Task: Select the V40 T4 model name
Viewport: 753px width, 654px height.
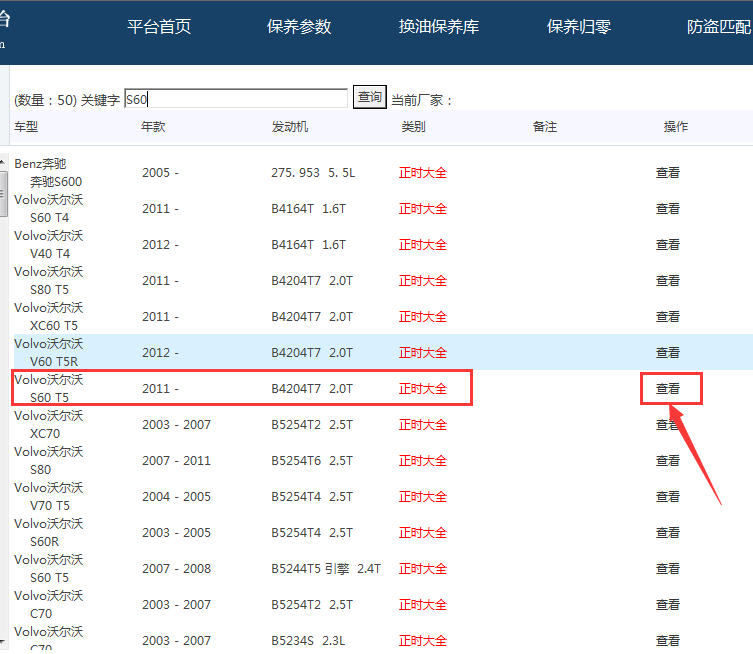Action: tap(50, 254)
